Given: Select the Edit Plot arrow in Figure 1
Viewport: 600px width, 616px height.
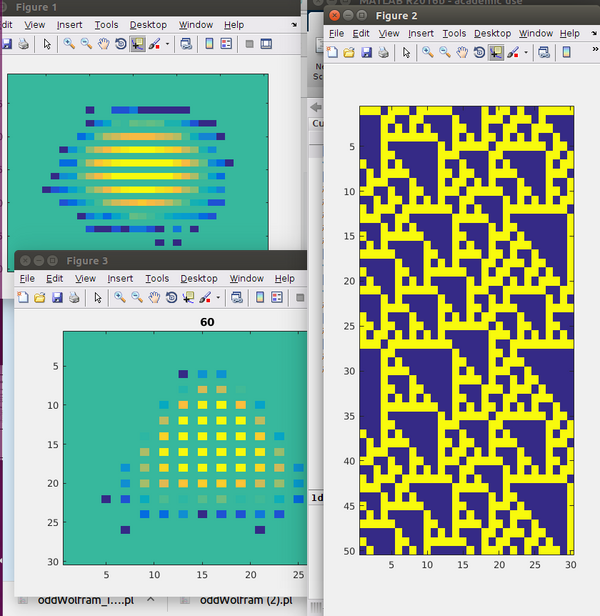Looking at the screenshot, I should pyautogui.click(x=47, y=44).
